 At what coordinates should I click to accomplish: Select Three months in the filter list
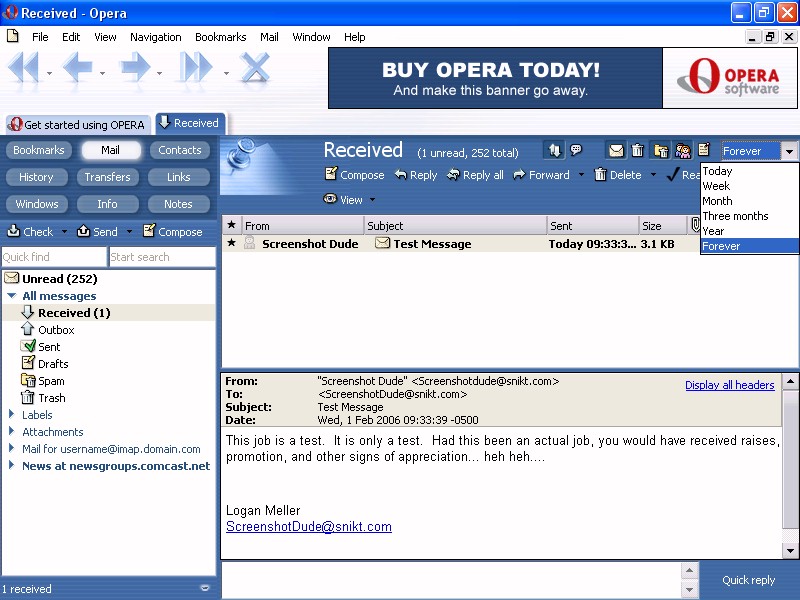[749, 216]
